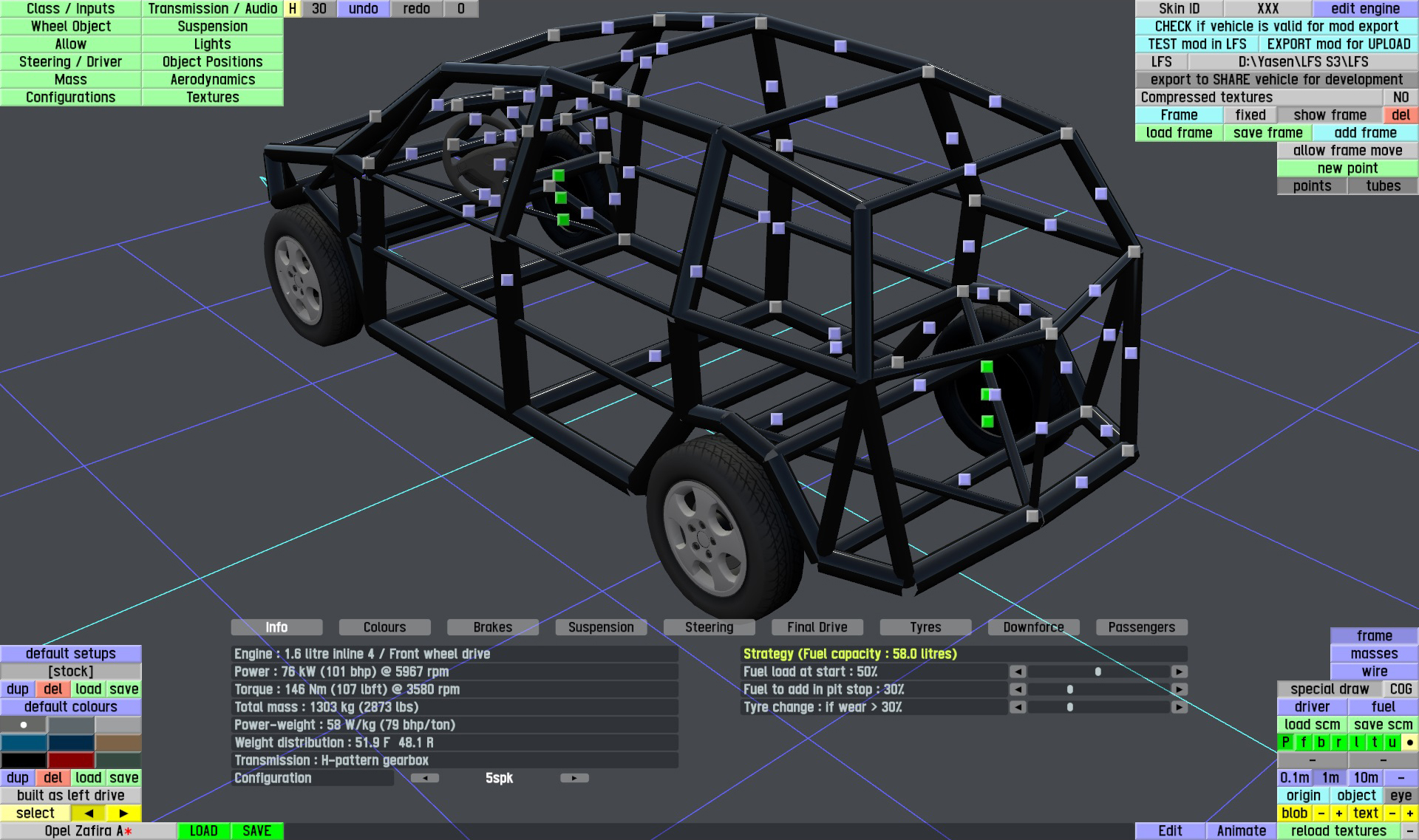This screenshot has height=840, width=1419.
Task: Open the Suspension tab
Action: pyautogui.click(x=600, y=627)
